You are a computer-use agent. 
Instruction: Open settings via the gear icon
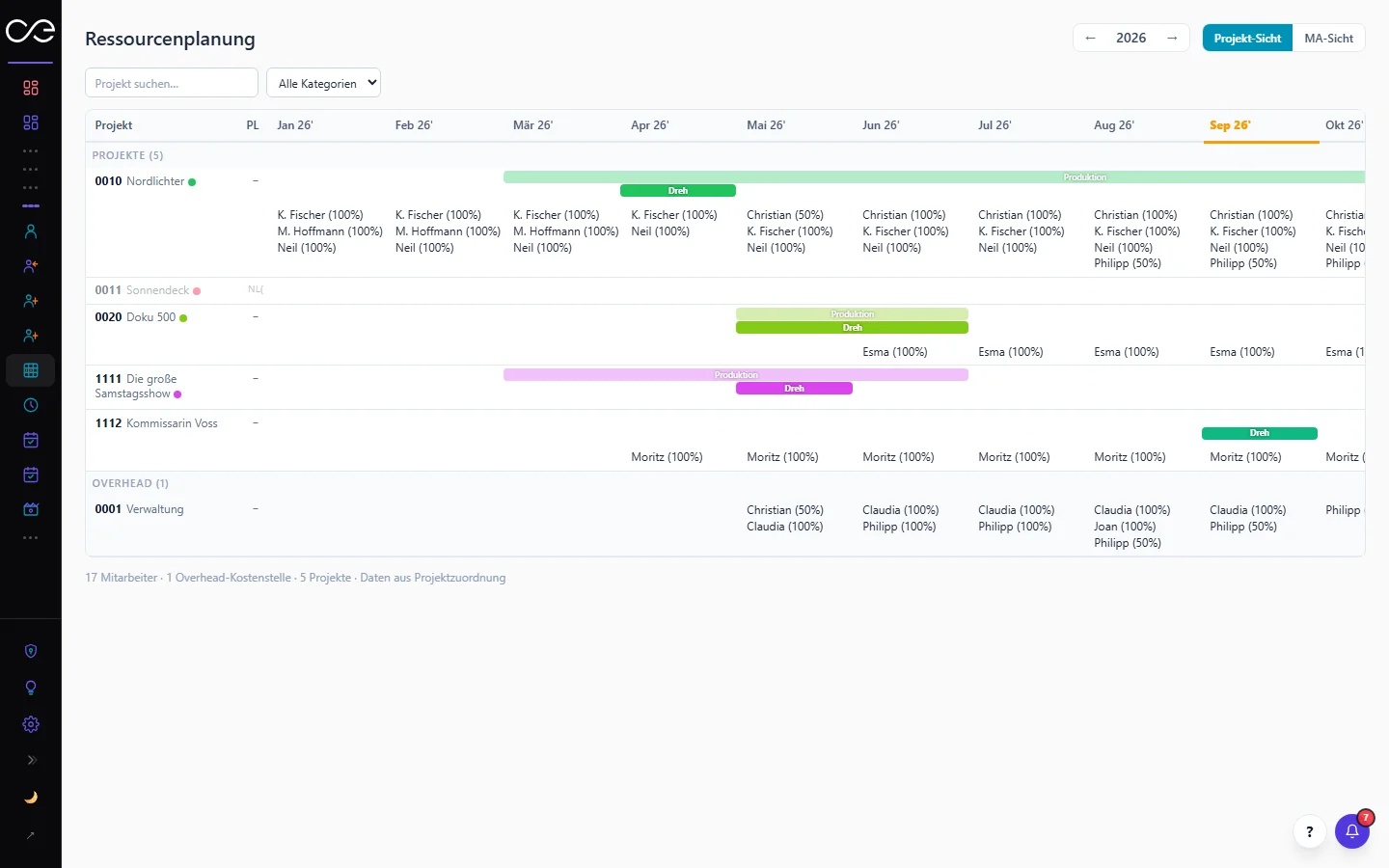(x=31, y=724)
